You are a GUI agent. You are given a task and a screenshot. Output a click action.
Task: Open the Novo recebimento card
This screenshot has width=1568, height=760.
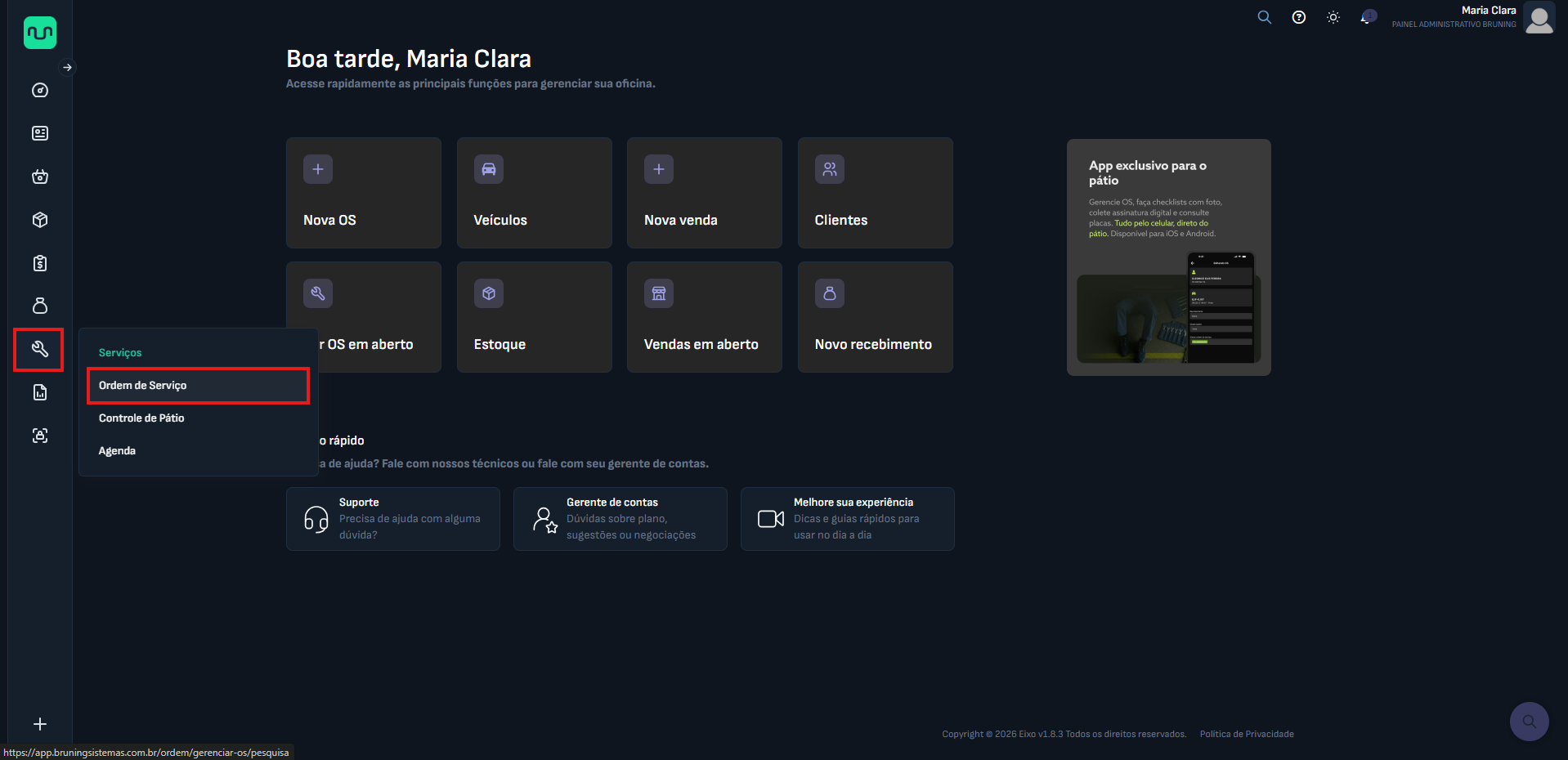click(876, 317)
